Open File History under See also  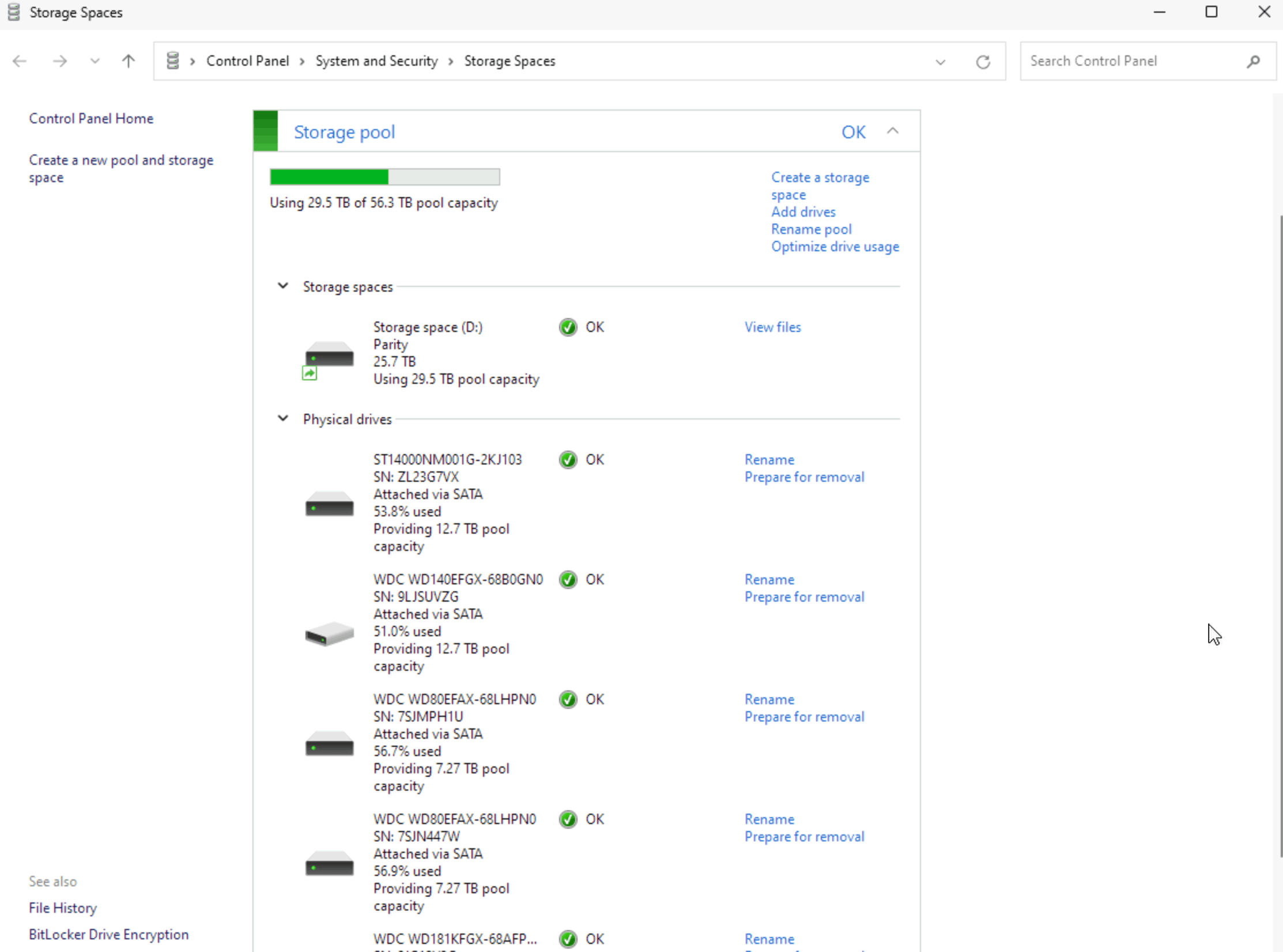tap(63, 908)
